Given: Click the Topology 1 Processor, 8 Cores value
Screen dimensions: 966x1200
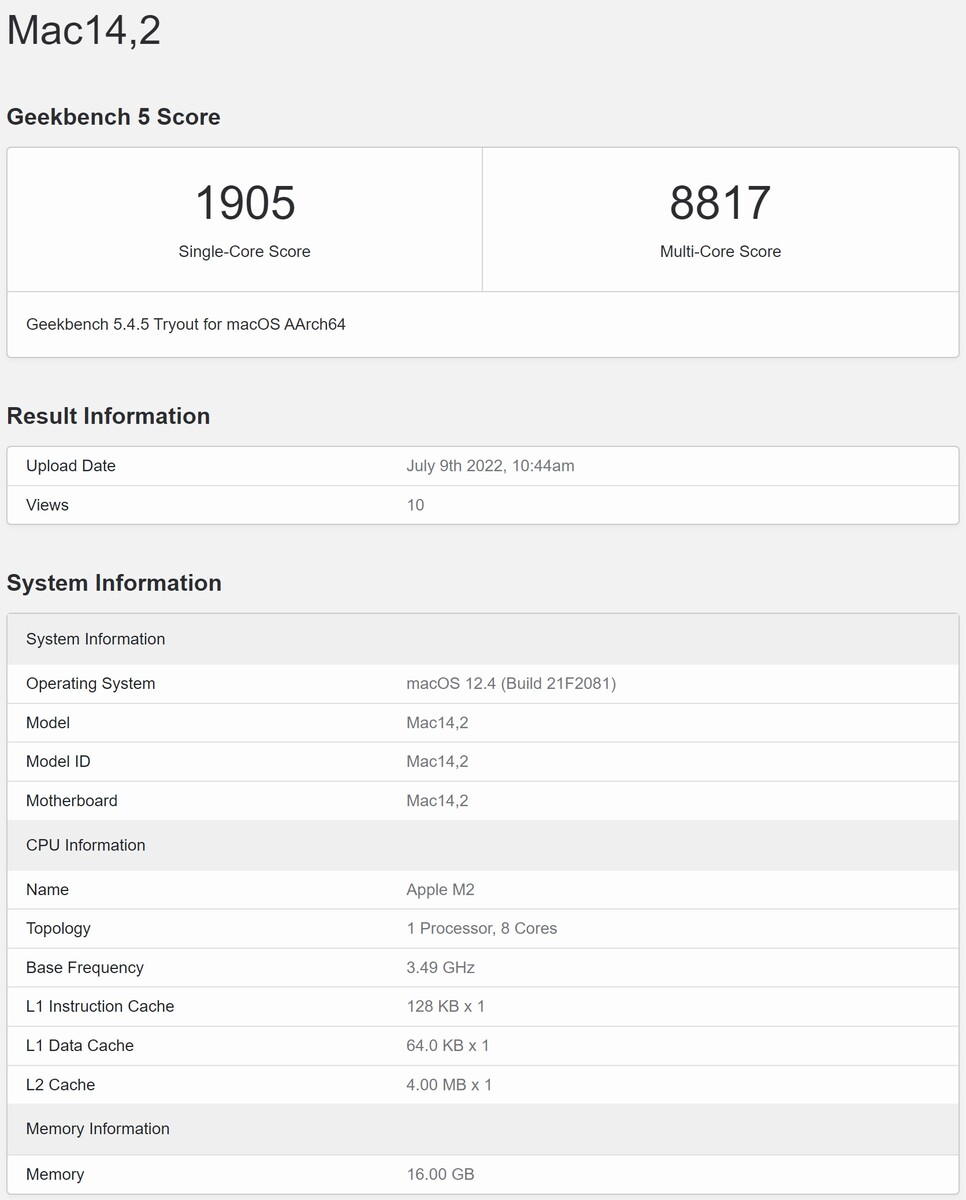Looking at the screenshot, I should click(x=482, y=929).
